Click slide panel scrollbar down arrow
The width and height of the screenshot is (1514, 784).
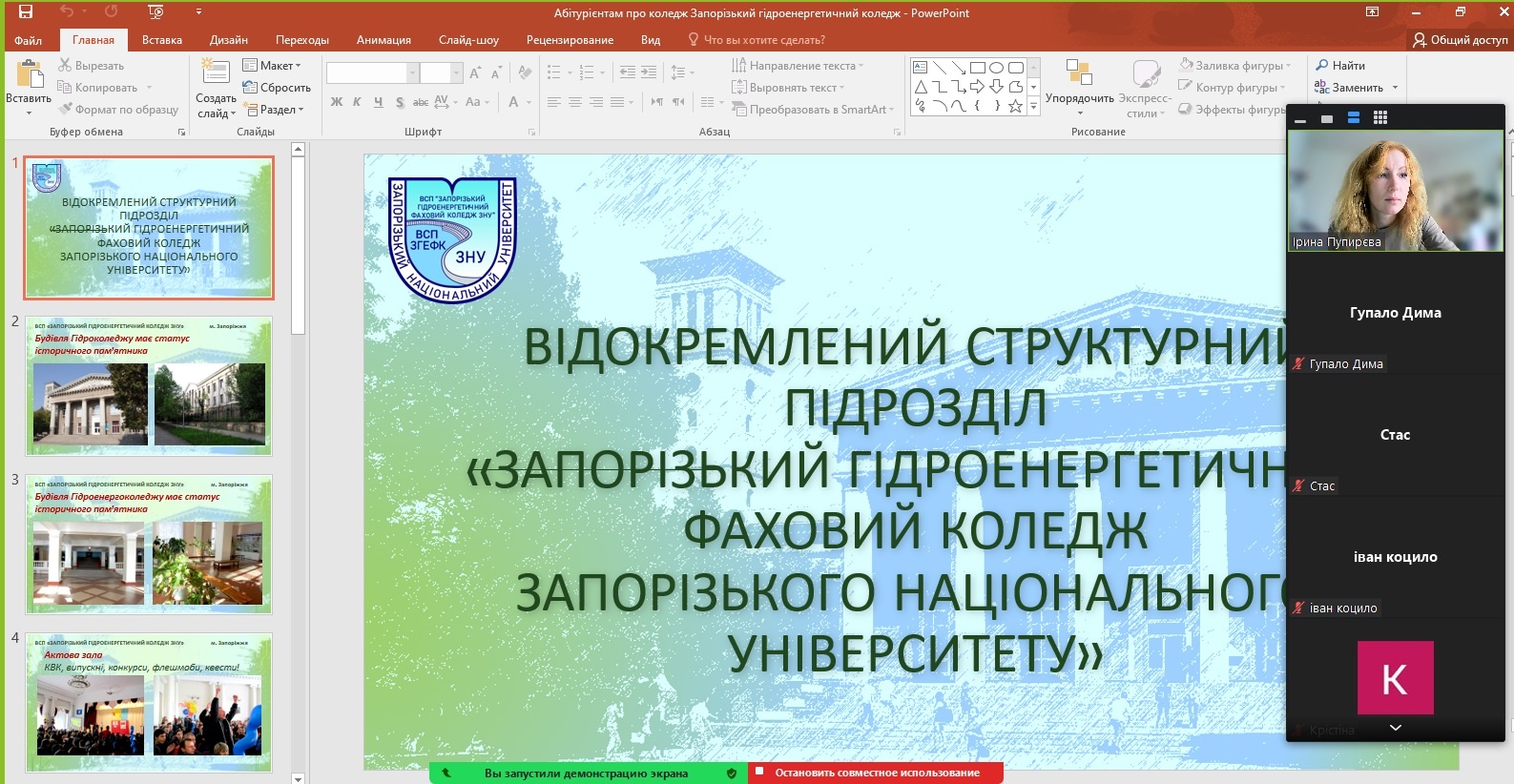(x=298, y=778)
